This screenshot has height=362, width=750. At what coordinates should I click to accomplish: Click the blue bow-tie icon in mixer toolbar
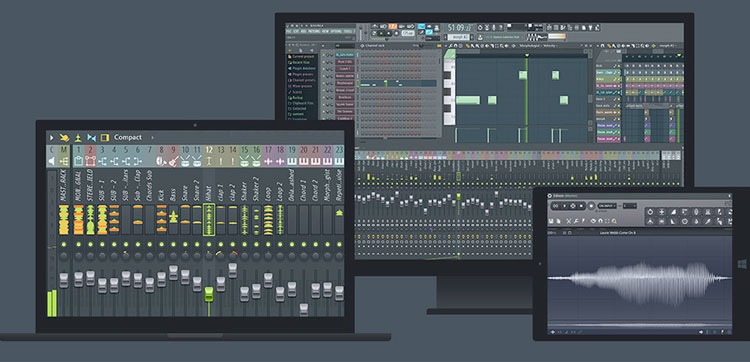(91, 137)
